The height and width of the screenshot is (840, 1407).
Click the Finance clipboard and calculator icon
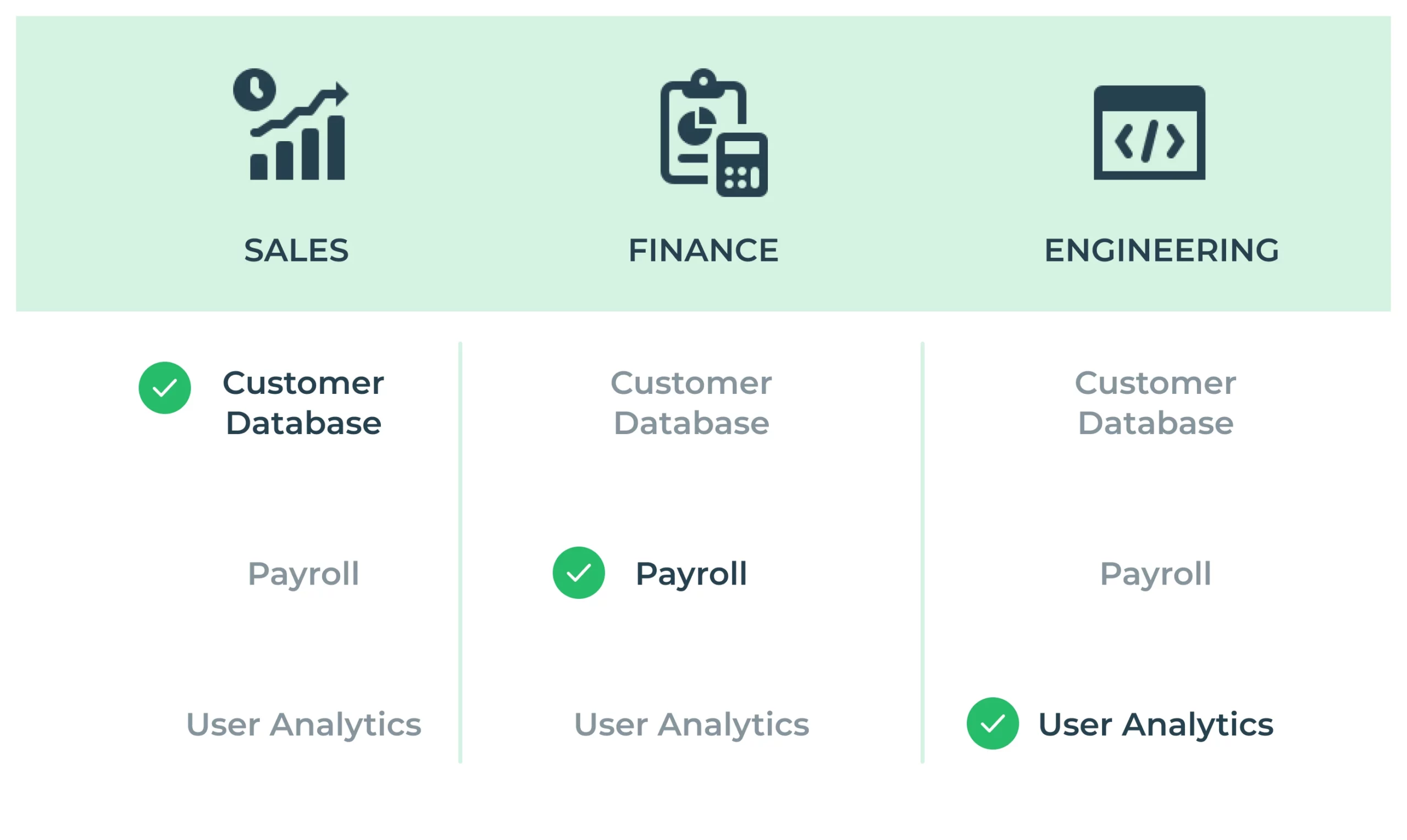tap(713, 133)
